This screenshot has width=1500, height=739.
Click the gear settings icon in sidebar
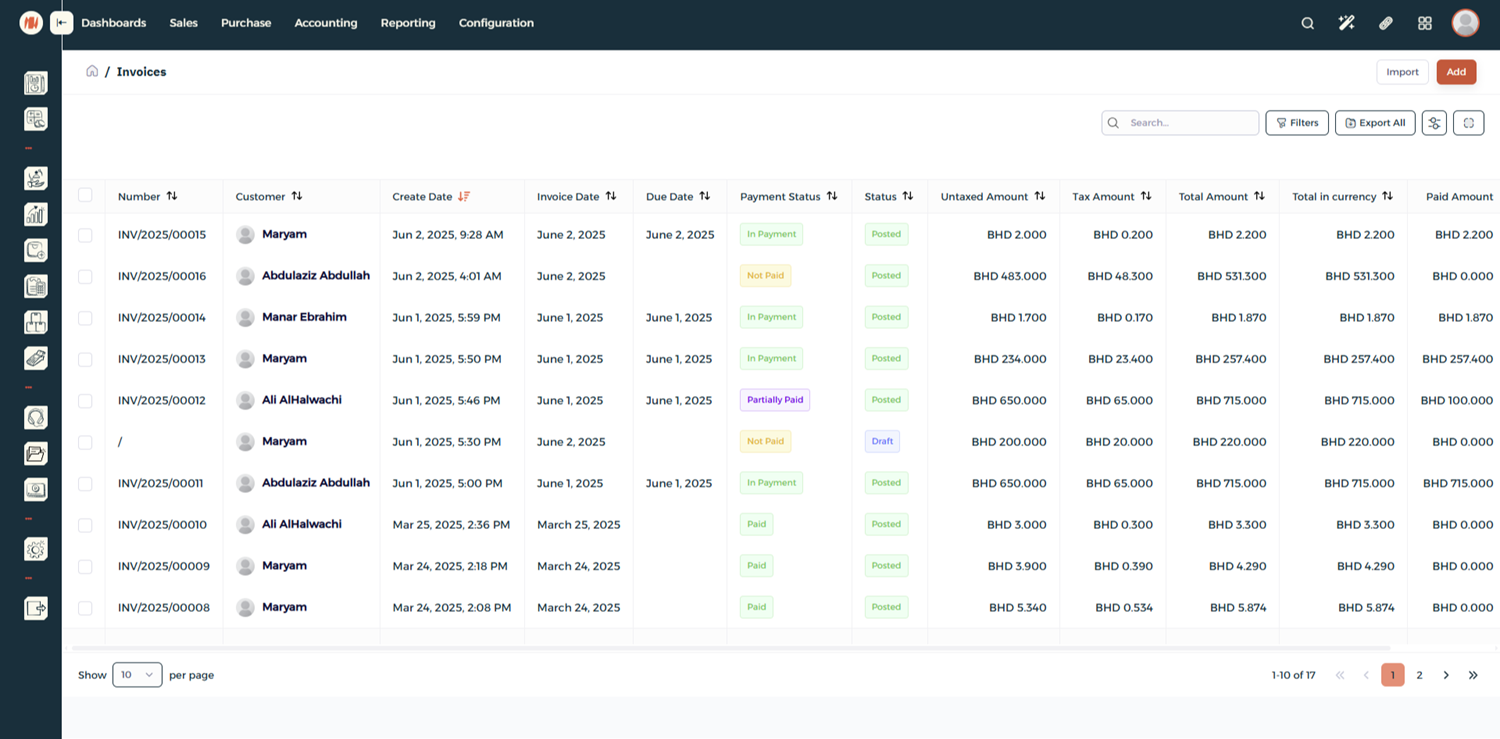36,549
